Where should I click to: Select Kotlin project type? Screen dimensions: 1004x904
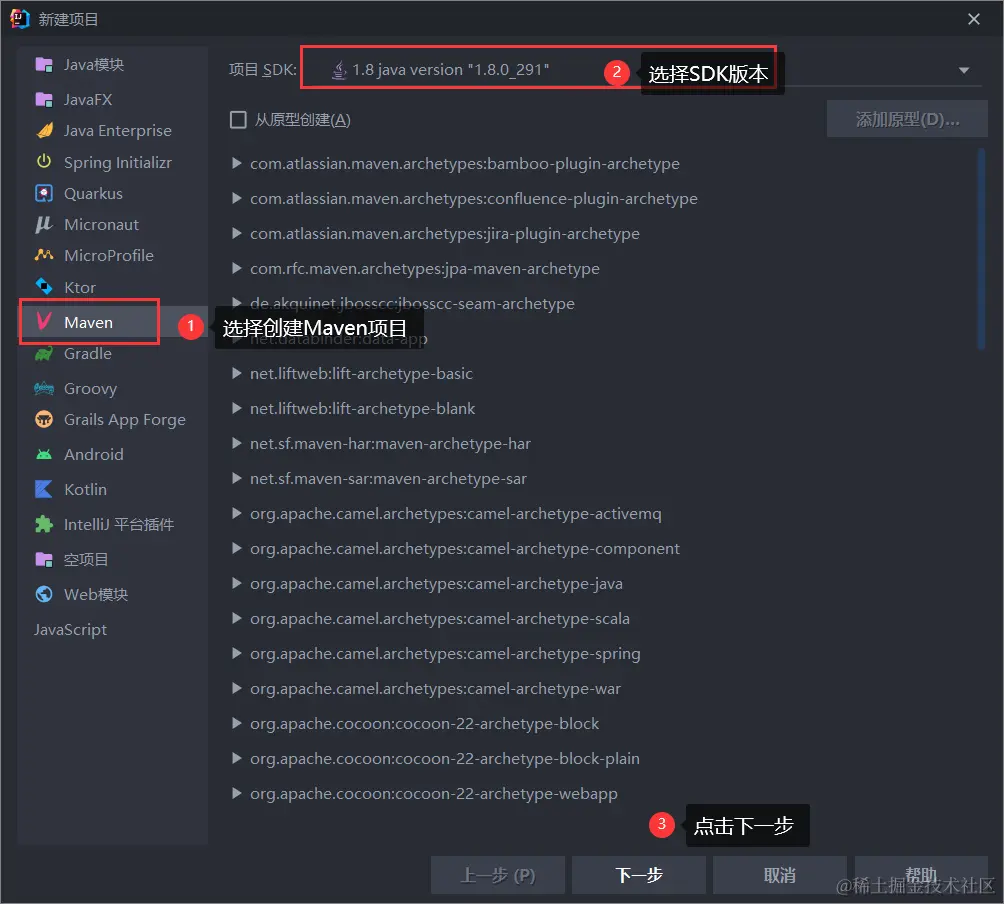tap(113, 489)
